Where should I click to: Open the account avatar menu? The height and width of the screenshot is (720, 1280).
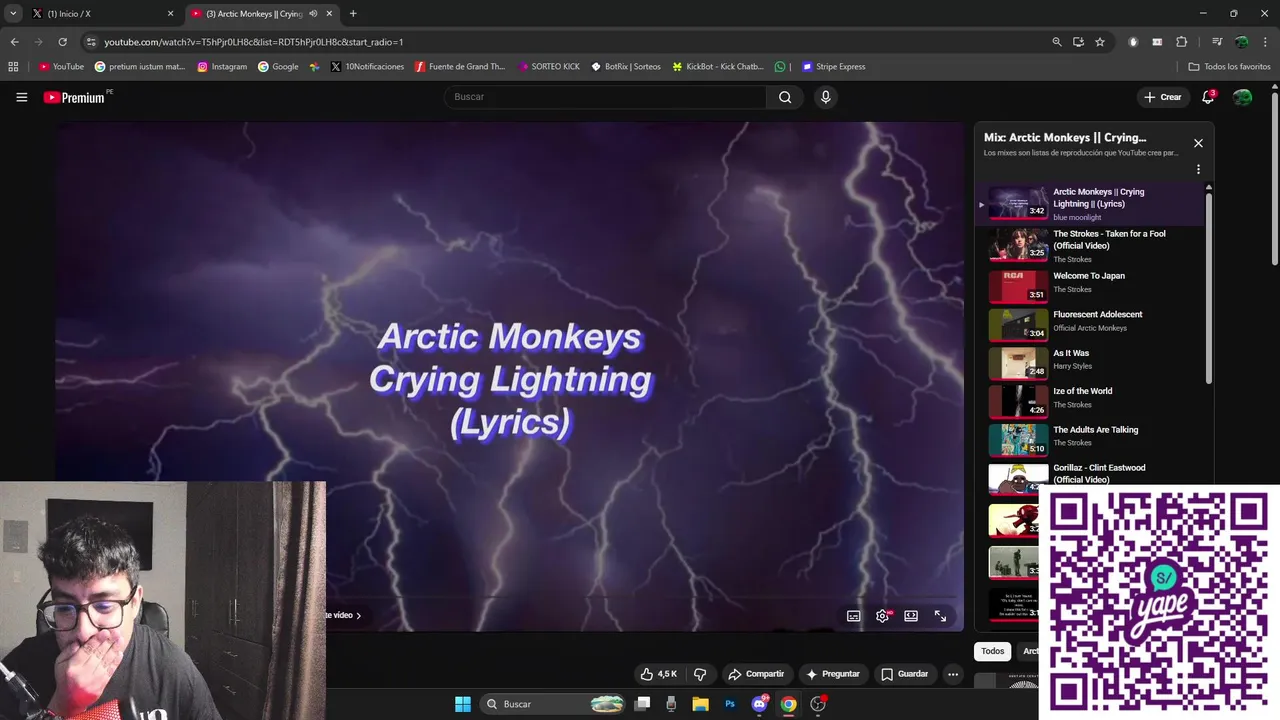(x=1242, y=97)
